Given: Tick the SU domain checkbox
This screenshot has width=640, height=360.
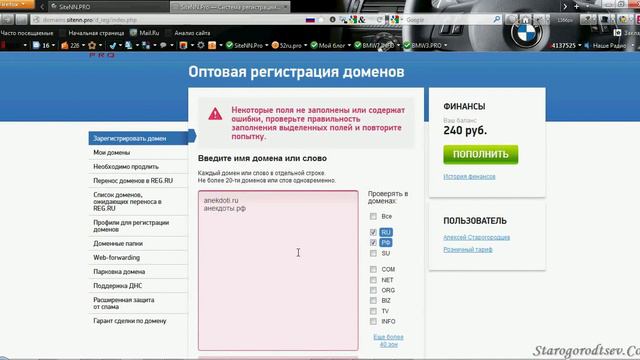Looking at the screenshot, I should click(373, 253).
